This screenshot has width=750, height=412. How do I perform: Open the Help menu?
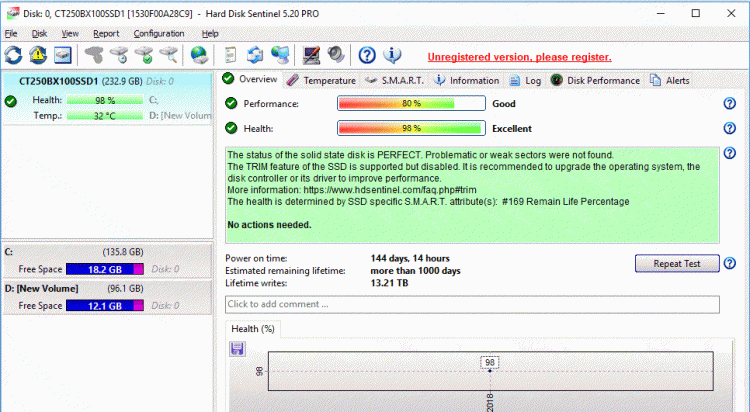(x=210, y=33)
